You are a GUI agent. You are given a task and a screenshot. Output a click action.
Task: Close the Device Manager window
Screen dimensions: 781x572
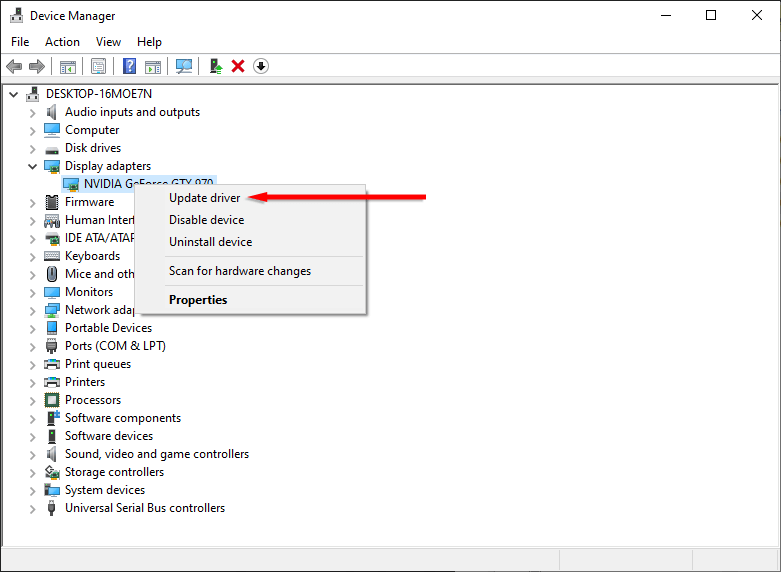pos(757,15)
